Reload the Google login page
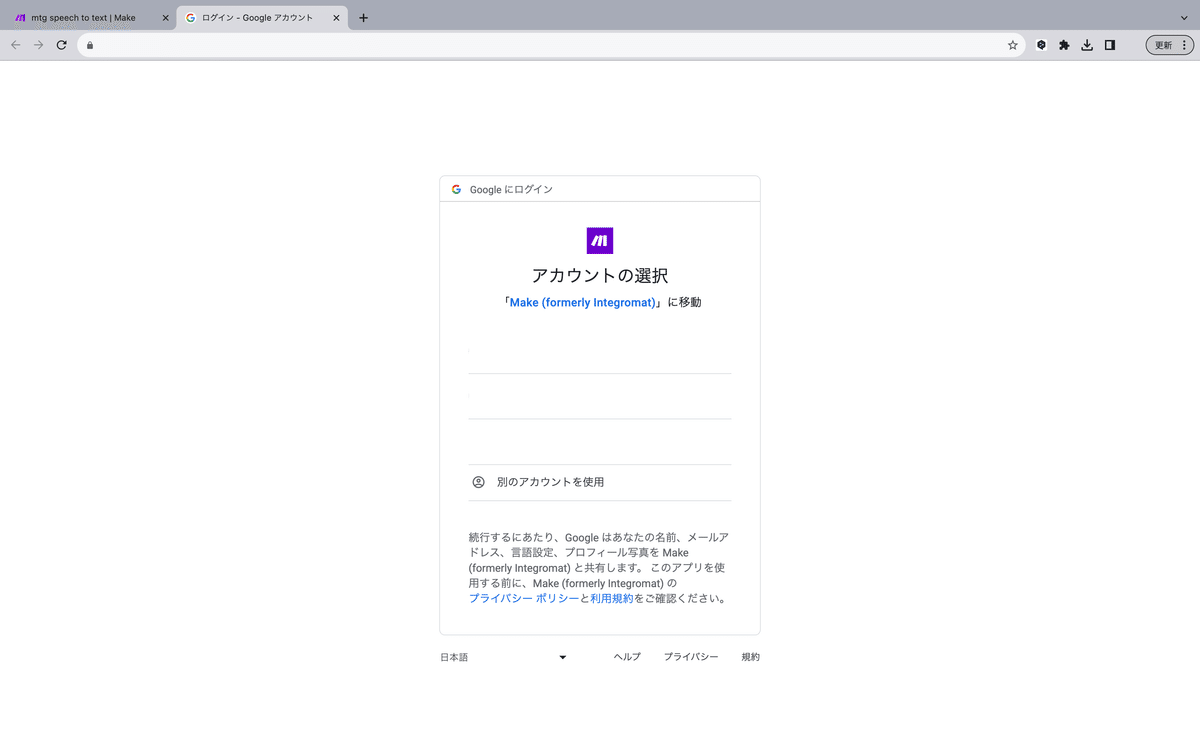The width and height of the screenshot is (1200, 750). coord(62,45)
